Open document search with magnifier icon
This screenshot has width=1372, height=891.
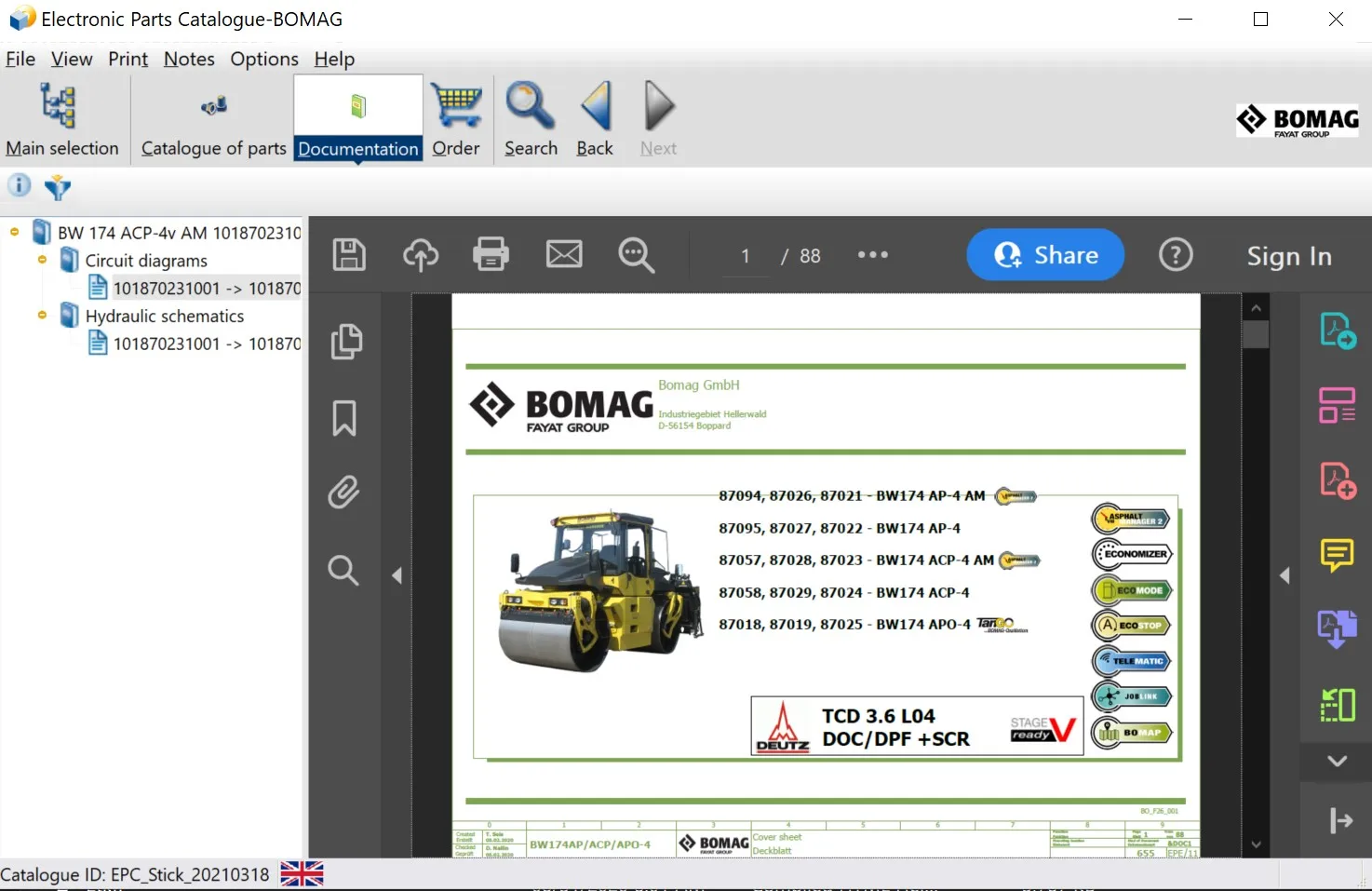(x=344, y=570)
